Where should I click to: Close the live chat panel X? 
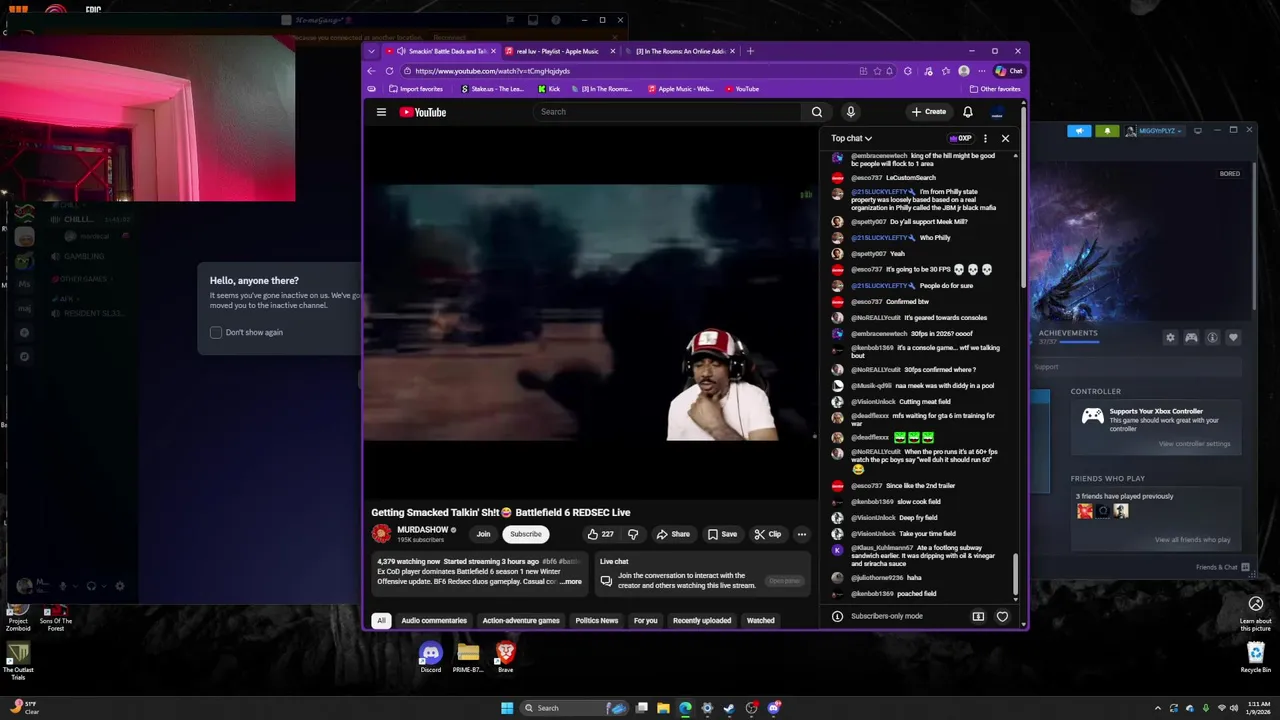click(x=1005, y=138)
